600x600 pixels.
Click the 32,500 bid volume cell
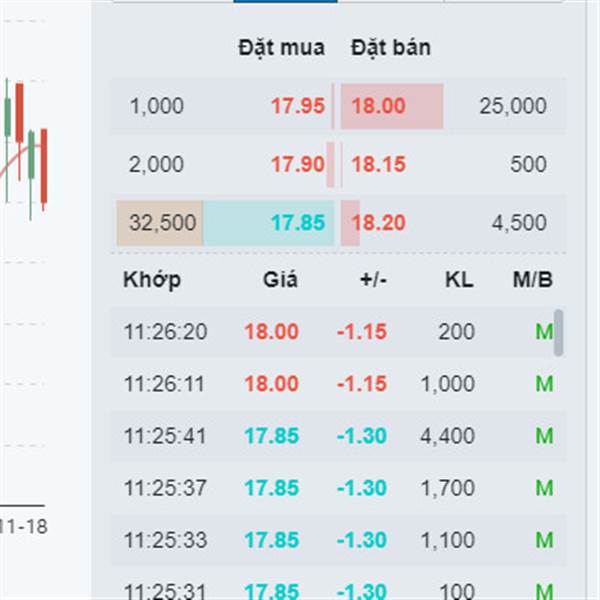(162, 223)
